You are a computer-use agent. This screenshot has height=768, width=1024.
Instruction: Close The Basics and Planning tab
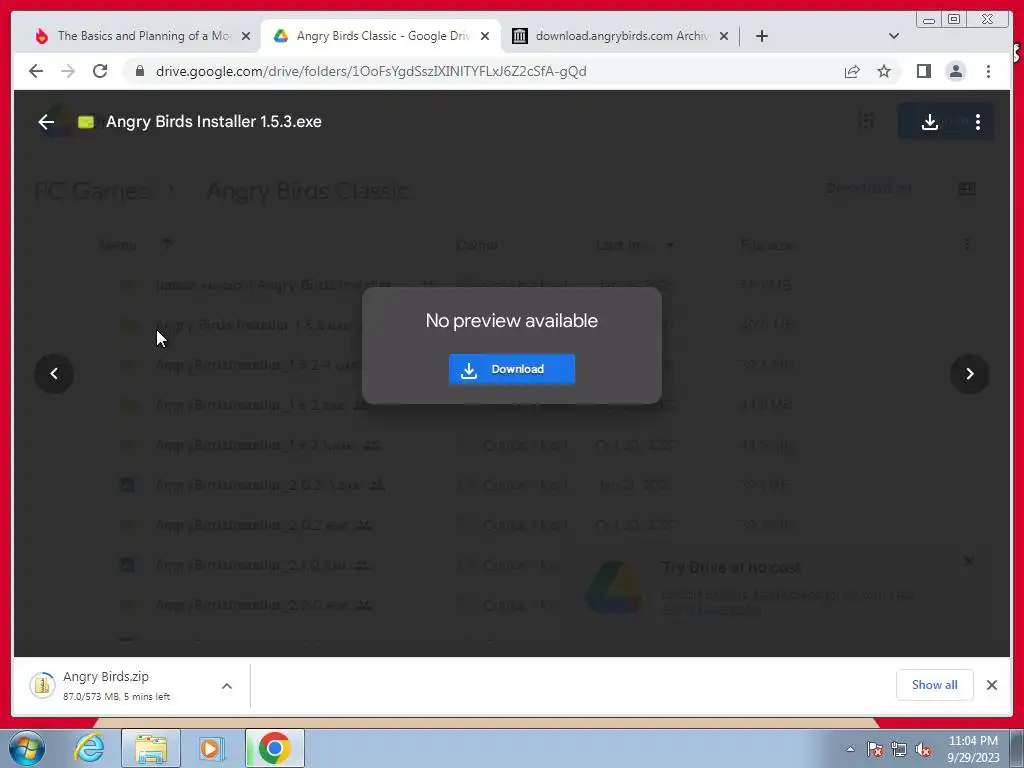point(246,36)
